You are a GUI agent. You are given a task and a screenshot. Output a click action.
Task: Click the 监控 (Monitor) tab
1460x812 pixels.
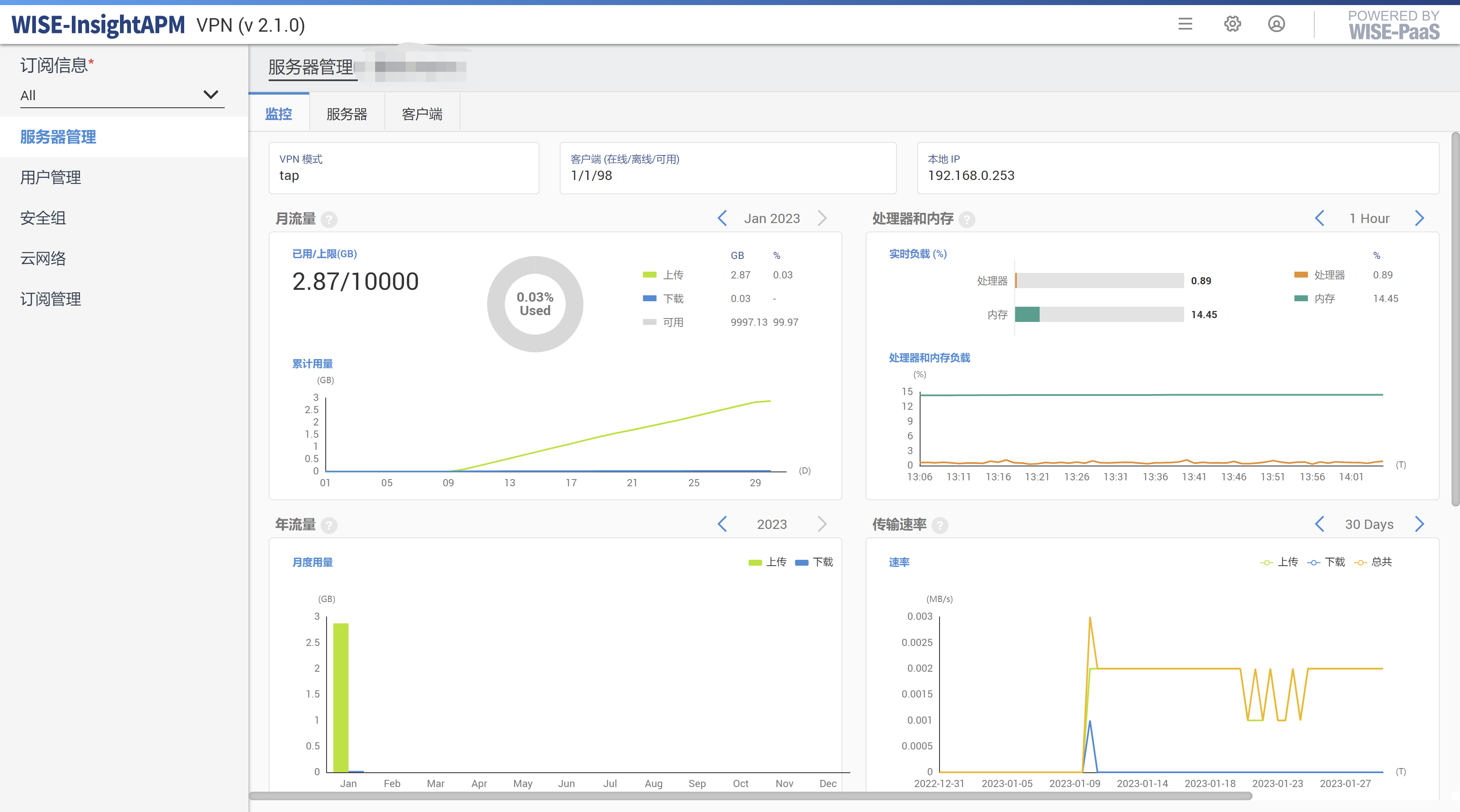click(x=279, y=112)
